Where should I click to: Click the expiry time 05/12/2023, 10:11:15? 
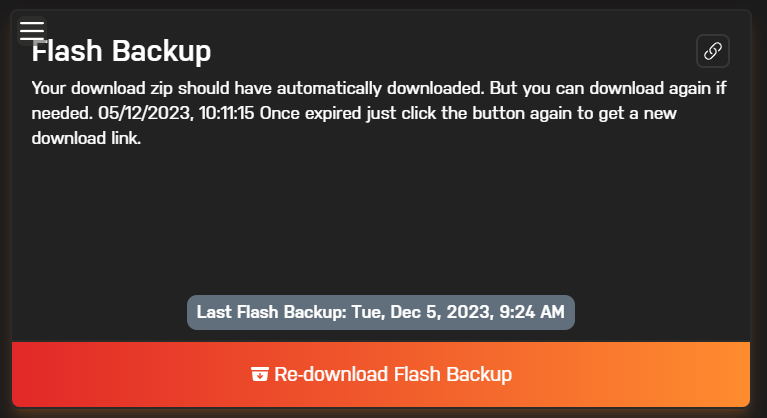[x=176, y=113]
